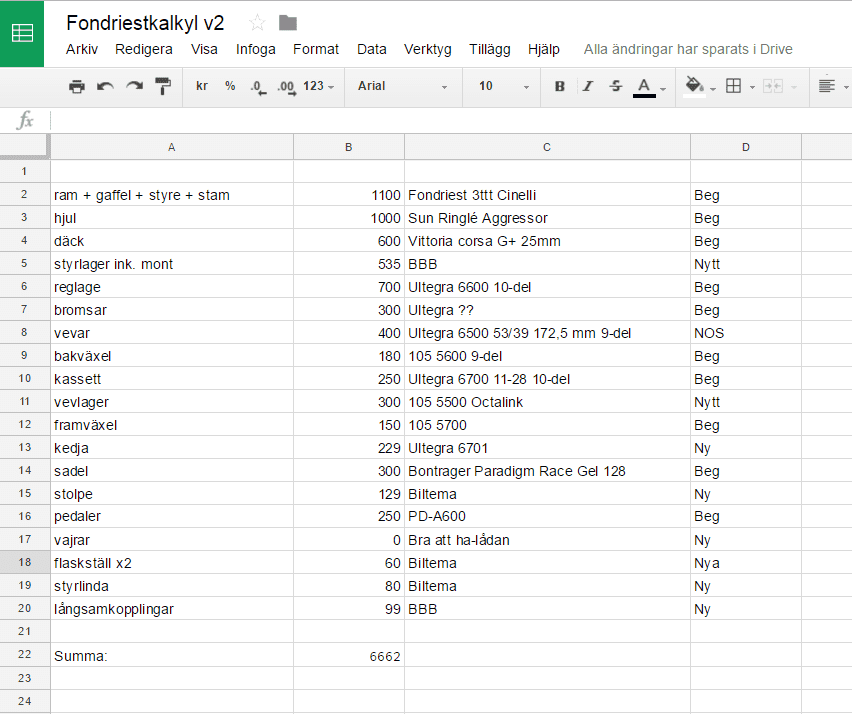
Task: Select column D header
Action: click(x=746, y=147)
